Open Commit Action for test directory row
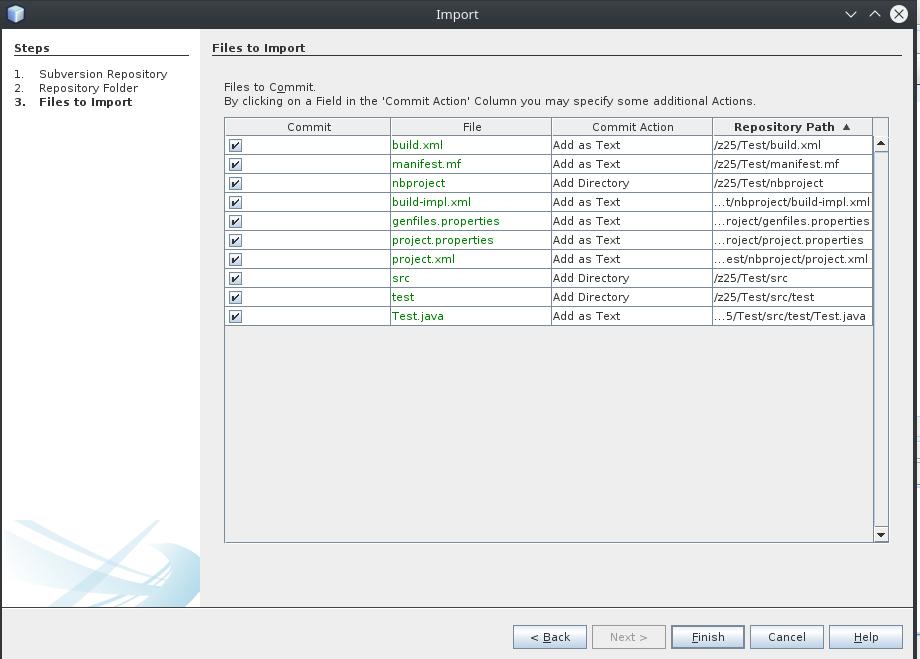The height and width of the screenshot is (659, 920). [x=631, y=297]
